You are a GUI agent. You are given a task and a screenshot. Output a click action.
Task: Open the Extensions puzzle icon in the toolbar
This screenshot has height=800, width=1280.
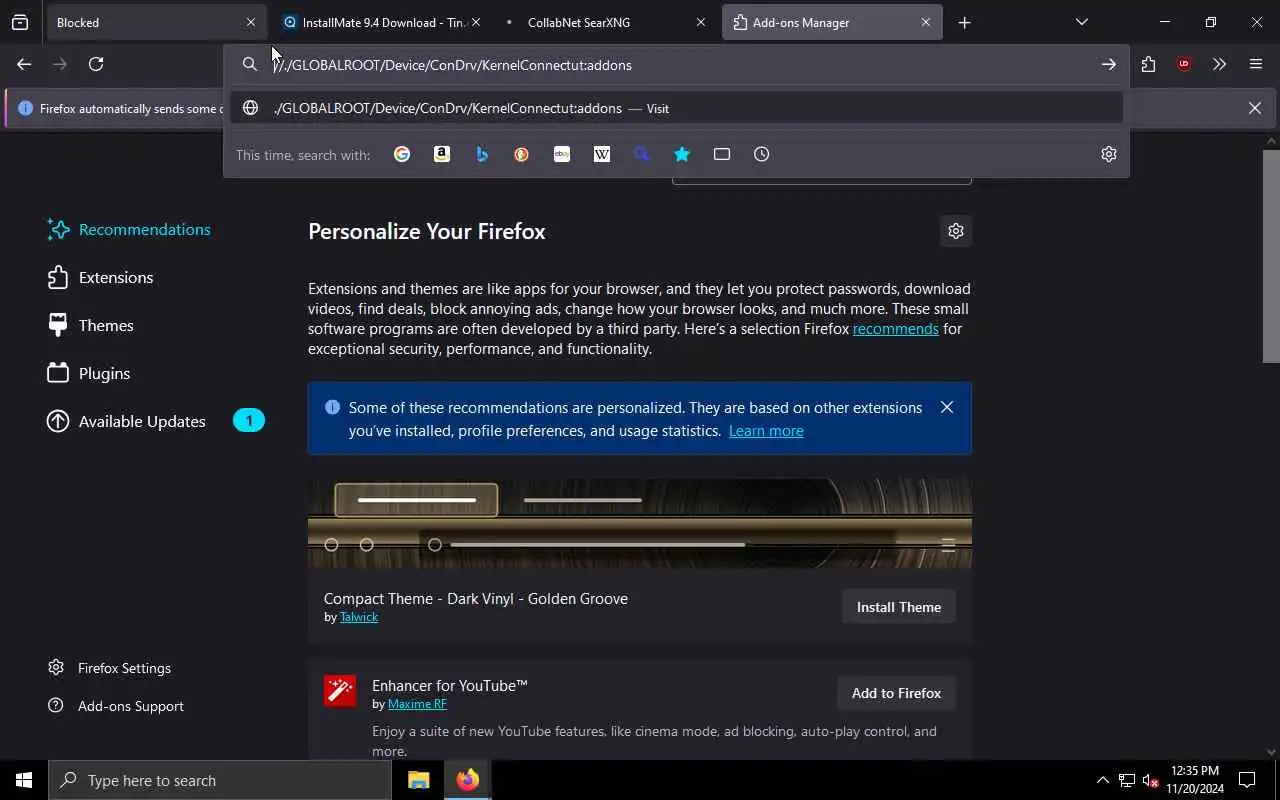tap(1148, 64)
